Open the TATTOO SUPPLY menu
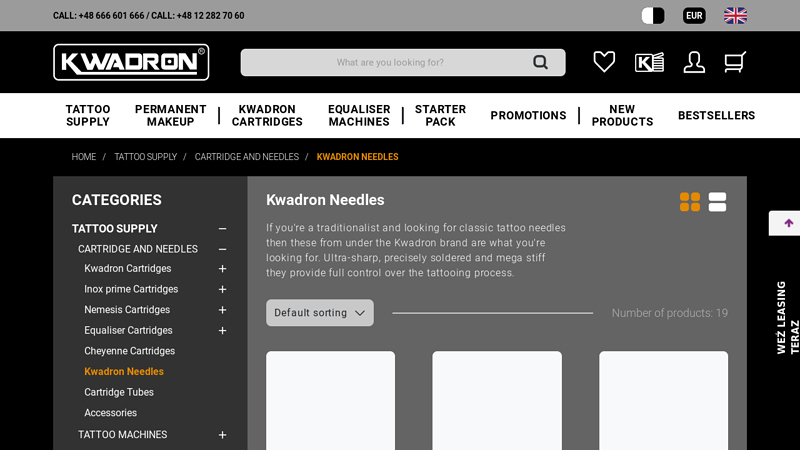This screenshot has height=450, width=800. (x=88, y=115)
